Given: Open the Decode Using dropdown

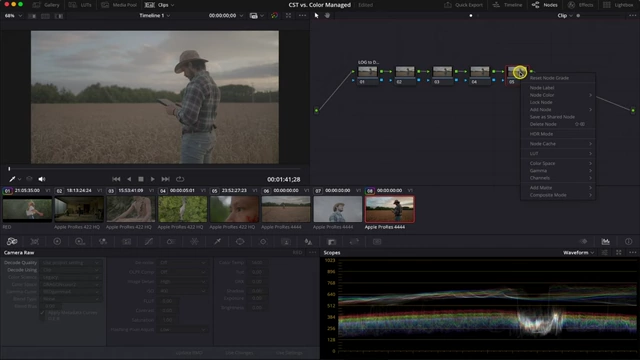Looking at the screenshot, I should click(71, 270).
